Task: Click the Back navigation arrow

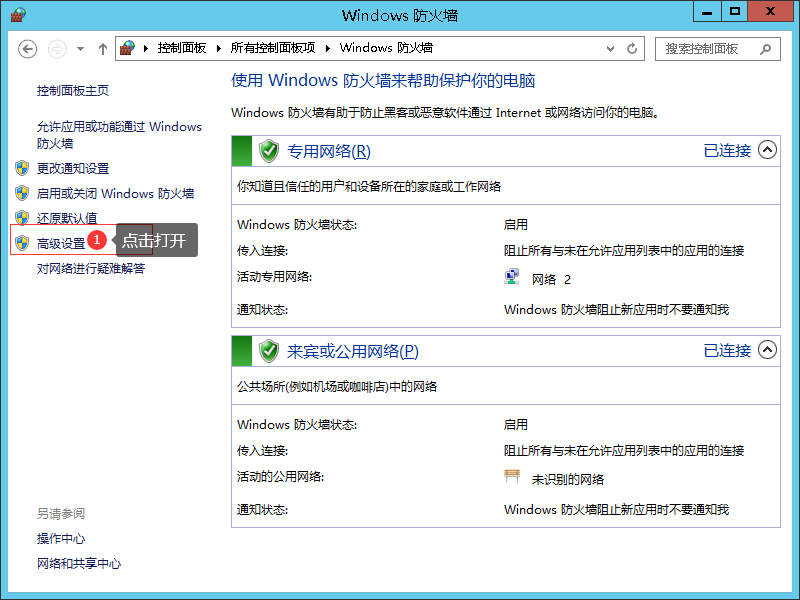Action: [x=28, y=49]
